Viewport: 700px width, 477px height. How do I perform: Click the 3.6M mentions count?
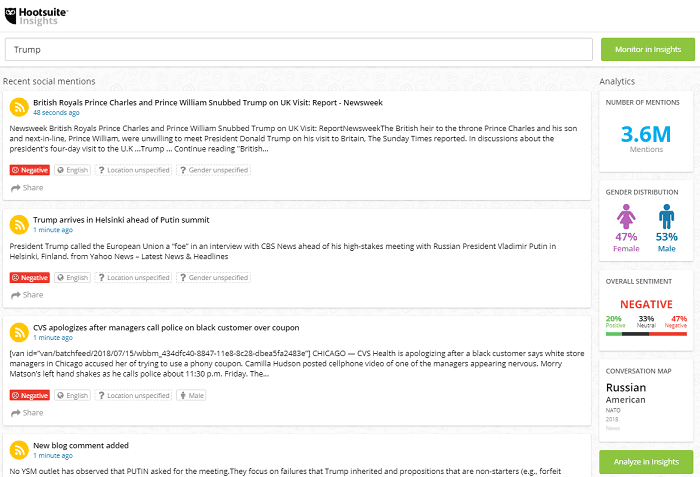pyautogui.click(x=646, y=134)
